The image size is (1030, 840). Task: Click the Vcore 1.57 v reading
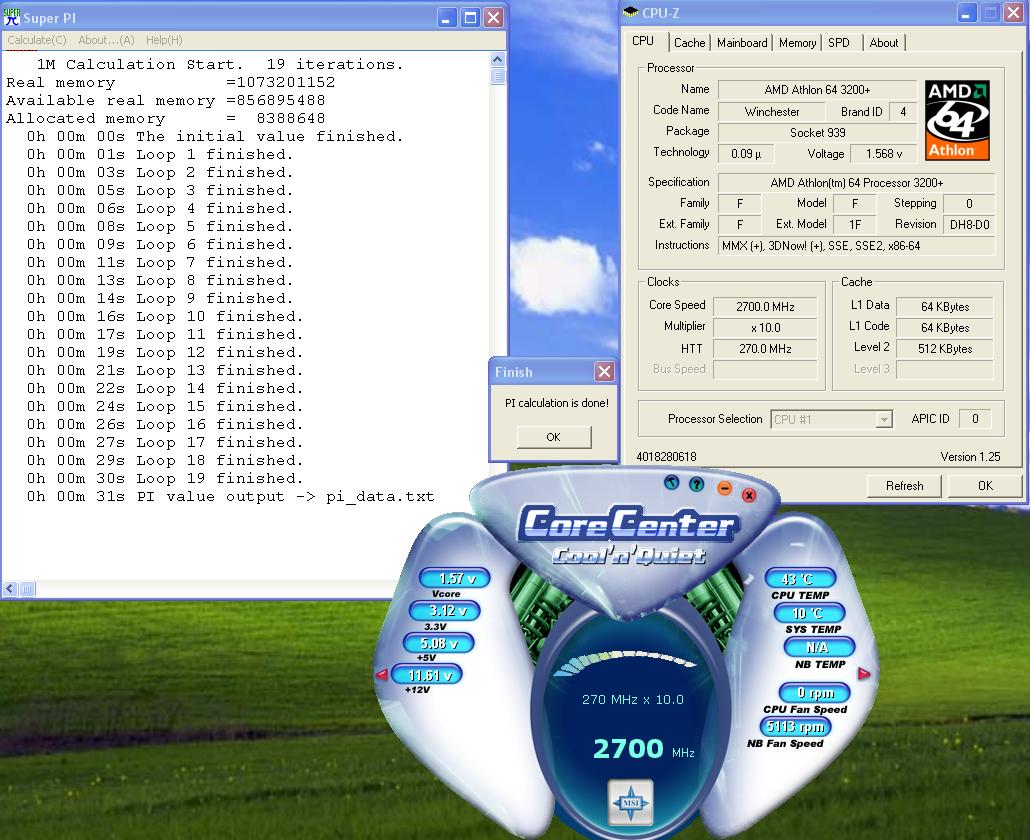tap(456, 579)
